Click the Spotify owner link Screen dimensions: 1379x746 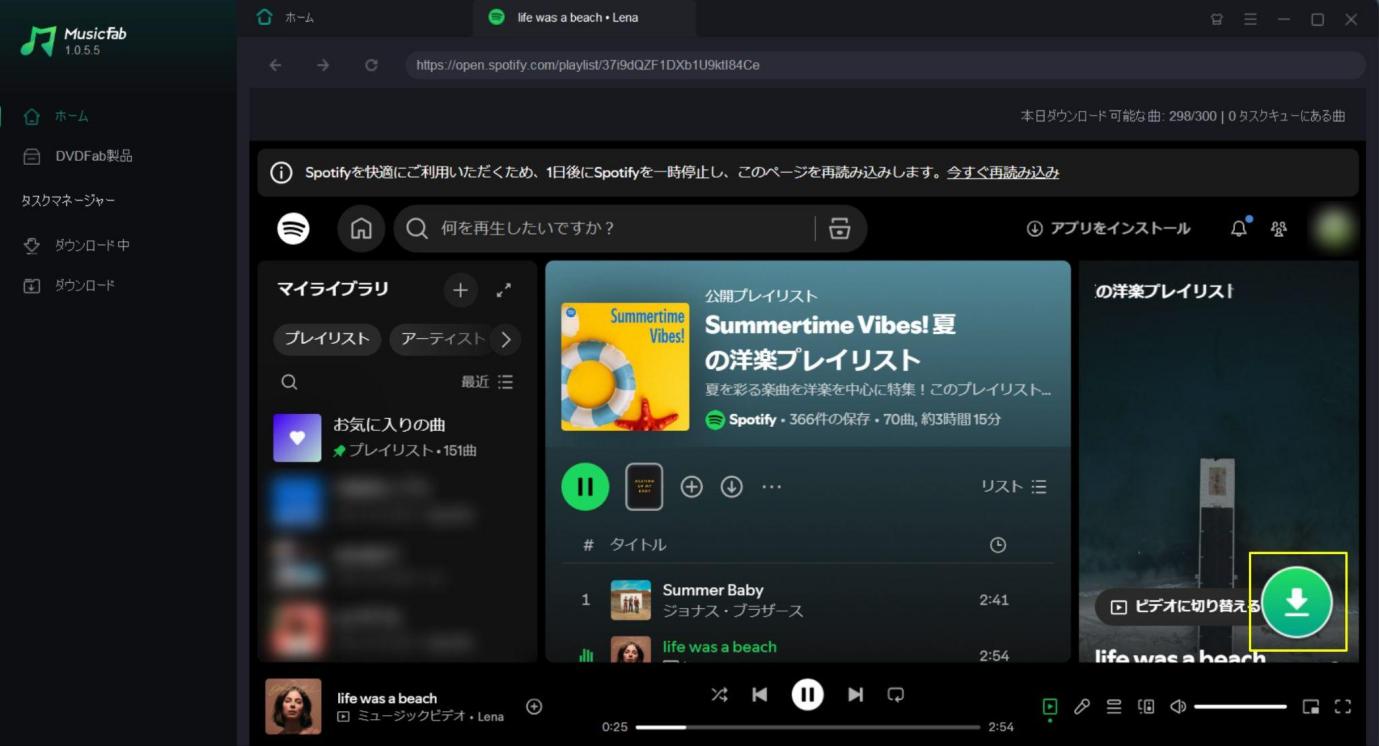tap(752, 420)
